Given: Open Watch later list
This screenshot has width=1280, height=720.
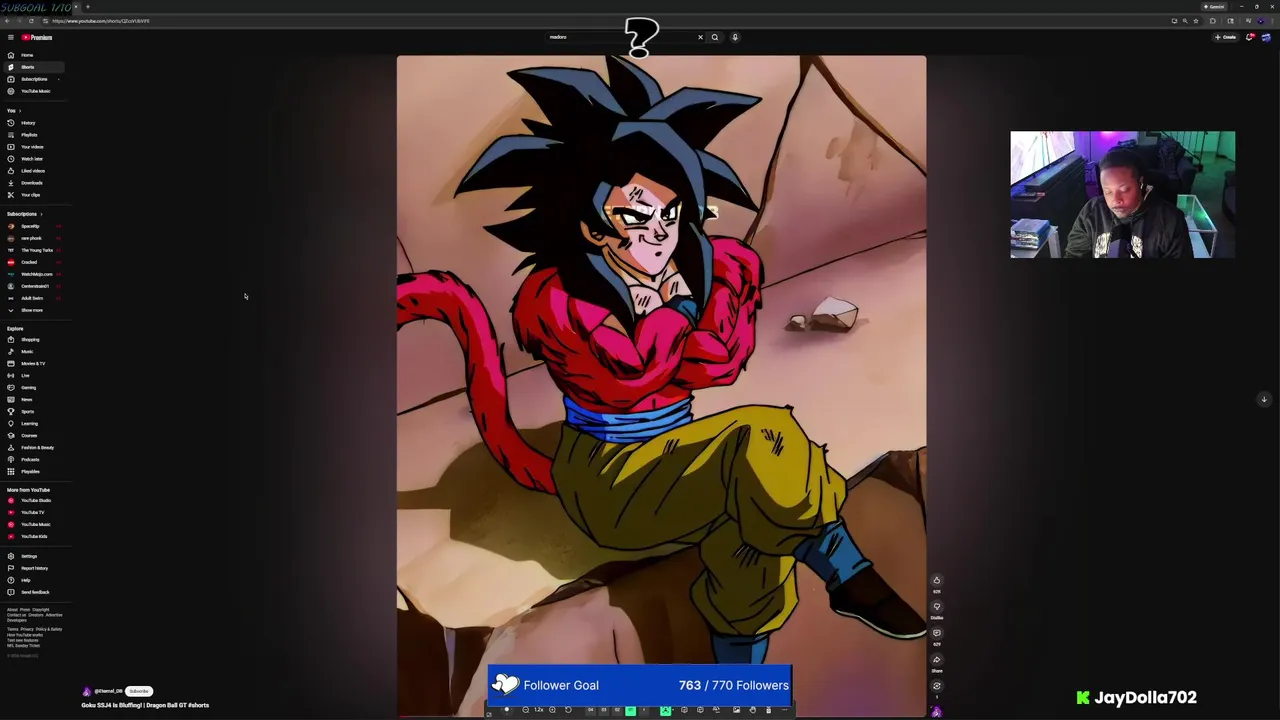Looking at the screenshot, I should (x=32, y=159).
